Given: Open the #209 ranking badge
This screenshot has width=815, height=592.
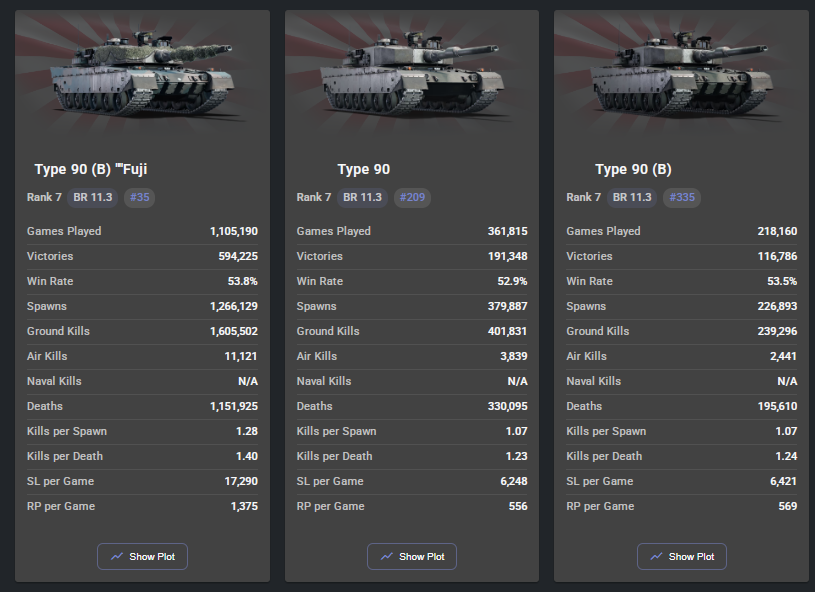Looking at the screenshot, I should [412, 198].
